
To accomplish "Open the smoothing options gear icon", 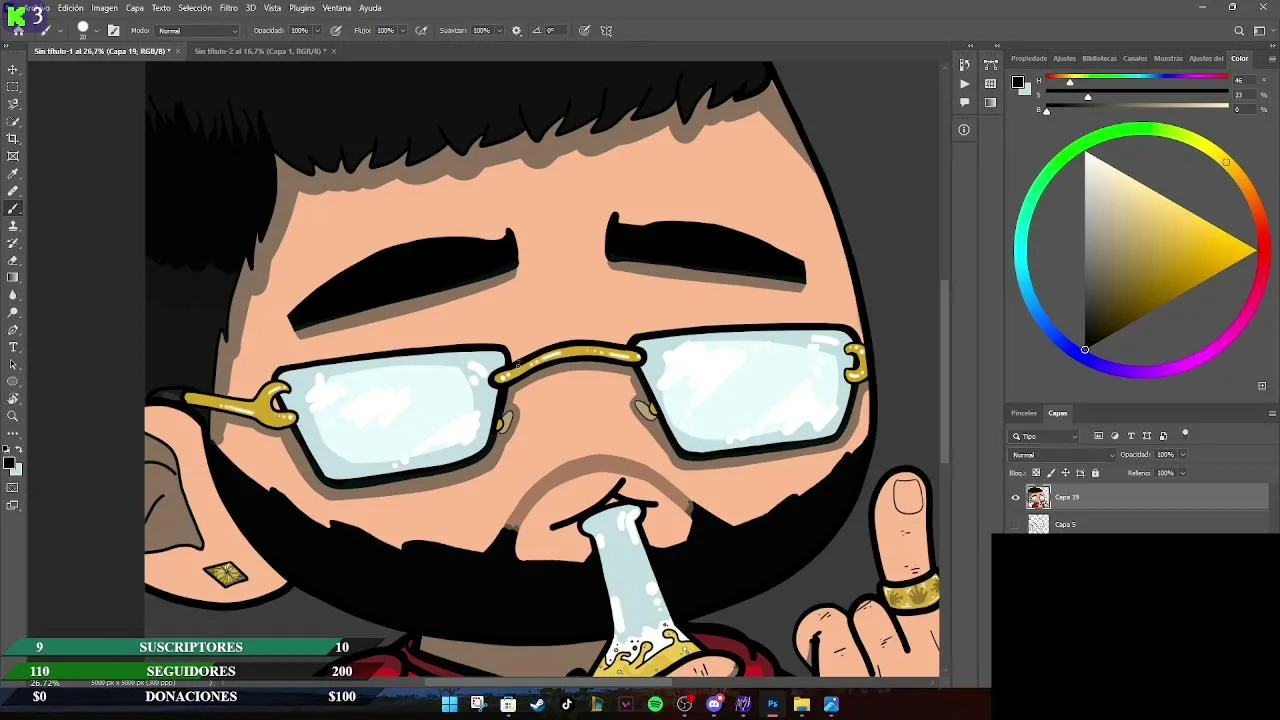I will pos(517,31).
